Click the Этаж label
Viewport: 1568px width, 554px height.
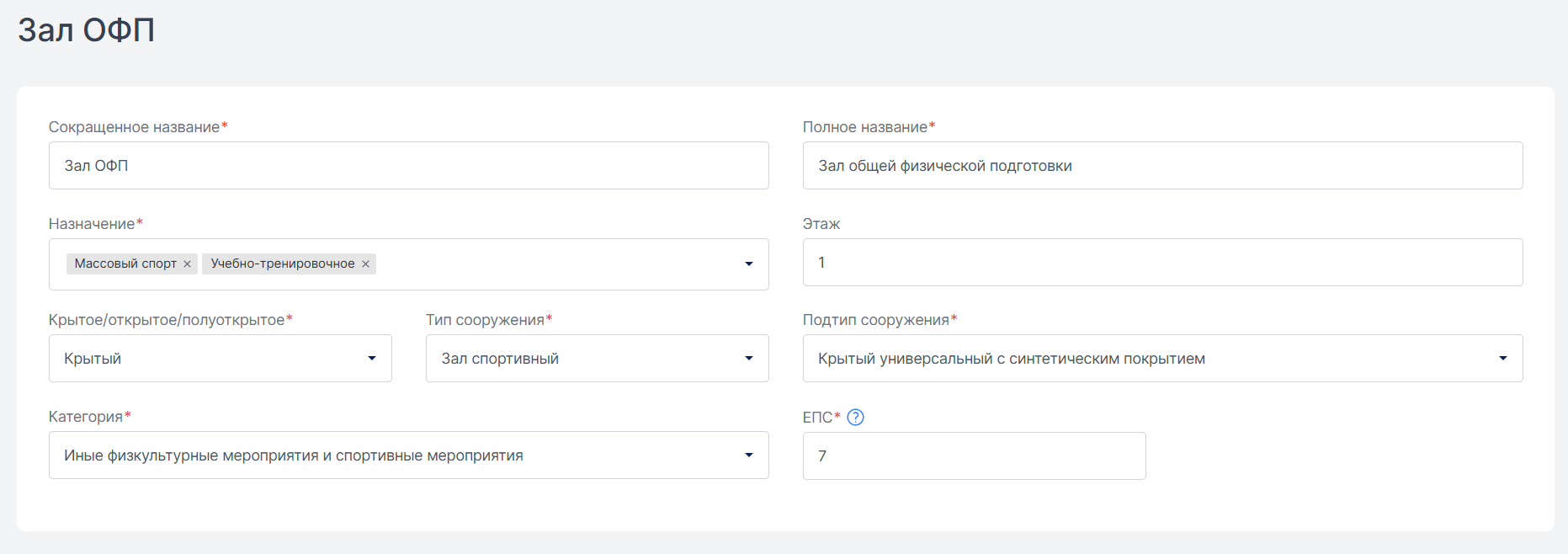[x=821, y=224]
